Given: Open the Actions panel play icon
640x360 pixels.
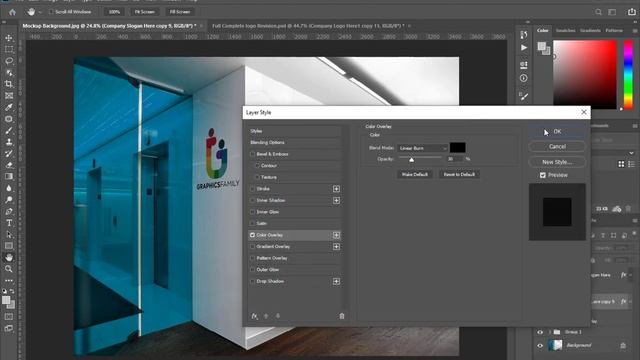Looking at the screenshot, I should click(524, 48).
